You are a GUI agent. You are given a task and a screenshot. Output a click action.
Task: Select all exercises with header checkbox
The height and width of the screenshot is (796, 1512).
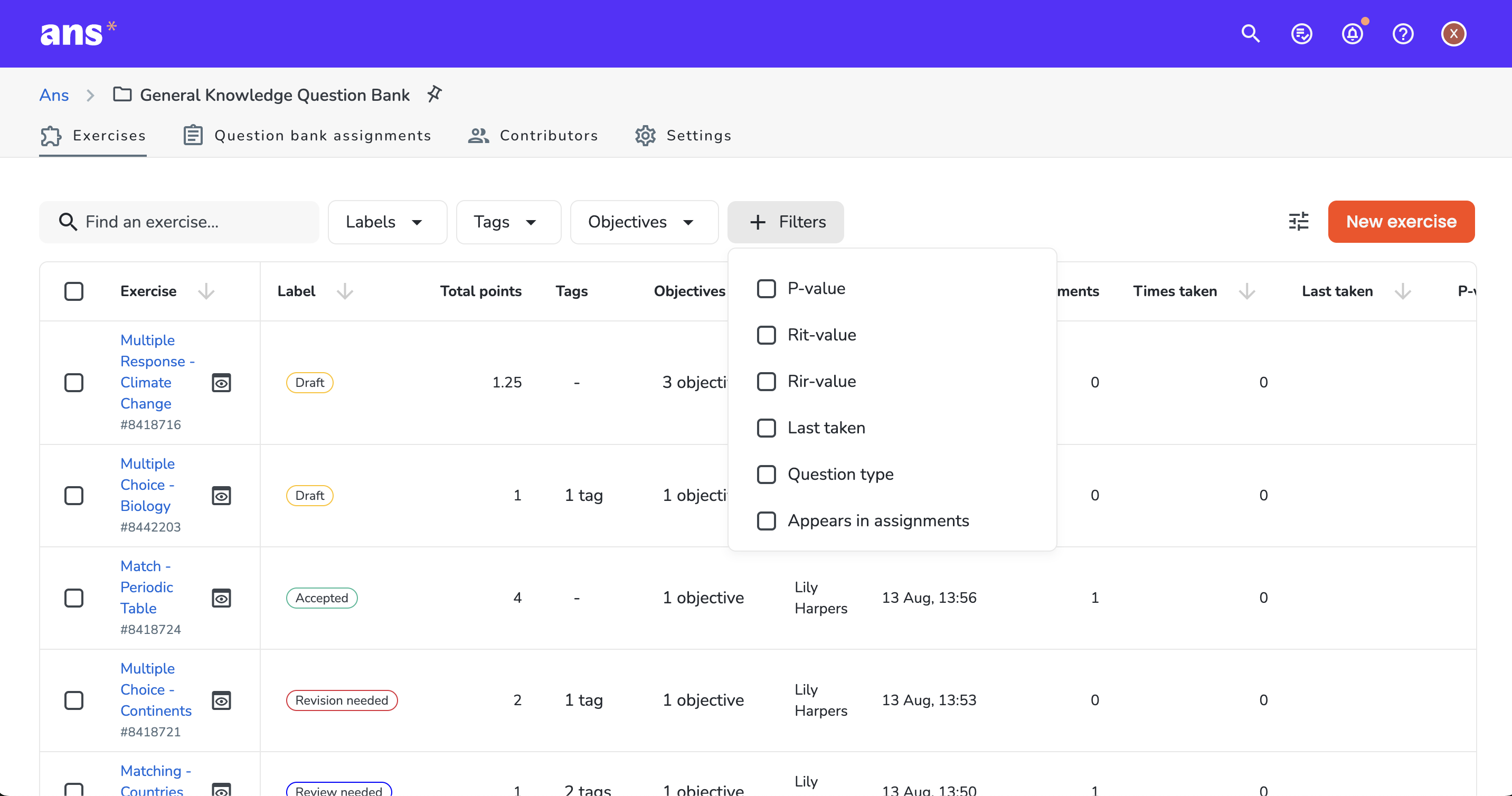74,291
